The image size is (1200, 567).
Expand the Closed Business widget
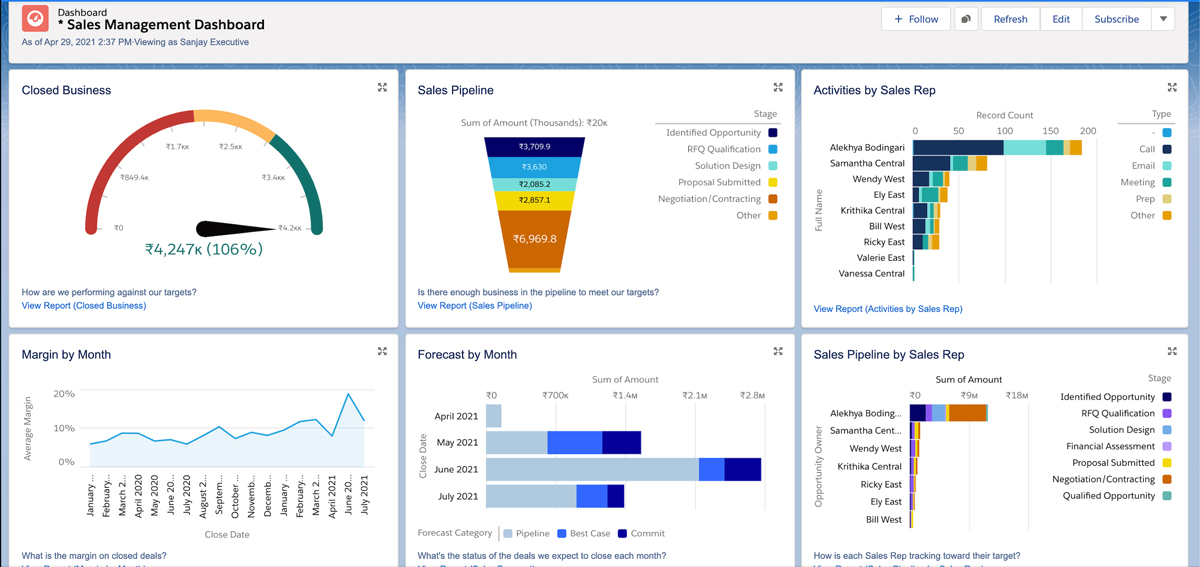pos(382,88)
